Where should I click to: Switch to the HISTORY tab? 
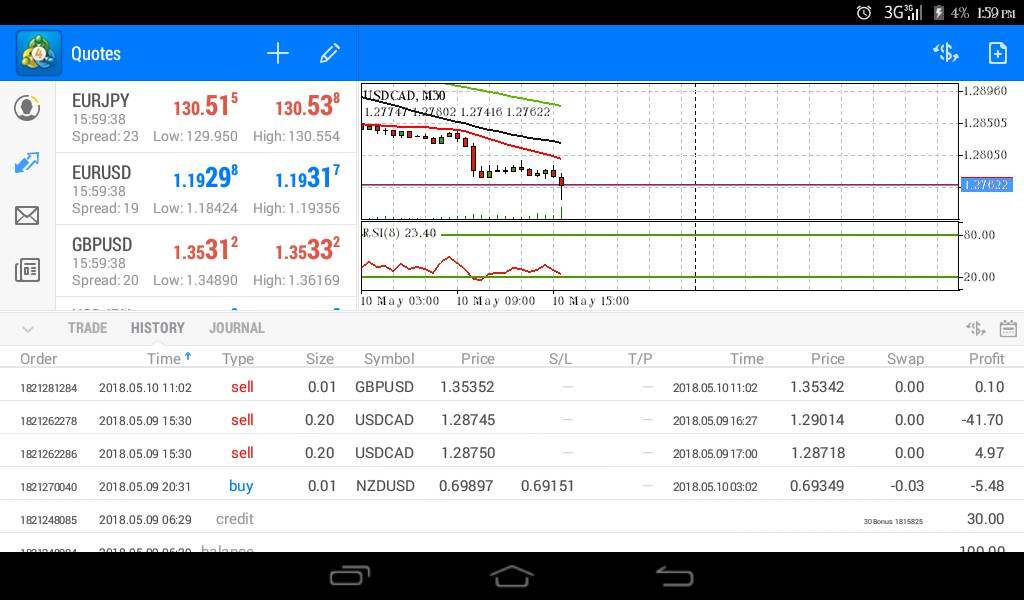tap(157, 328)
